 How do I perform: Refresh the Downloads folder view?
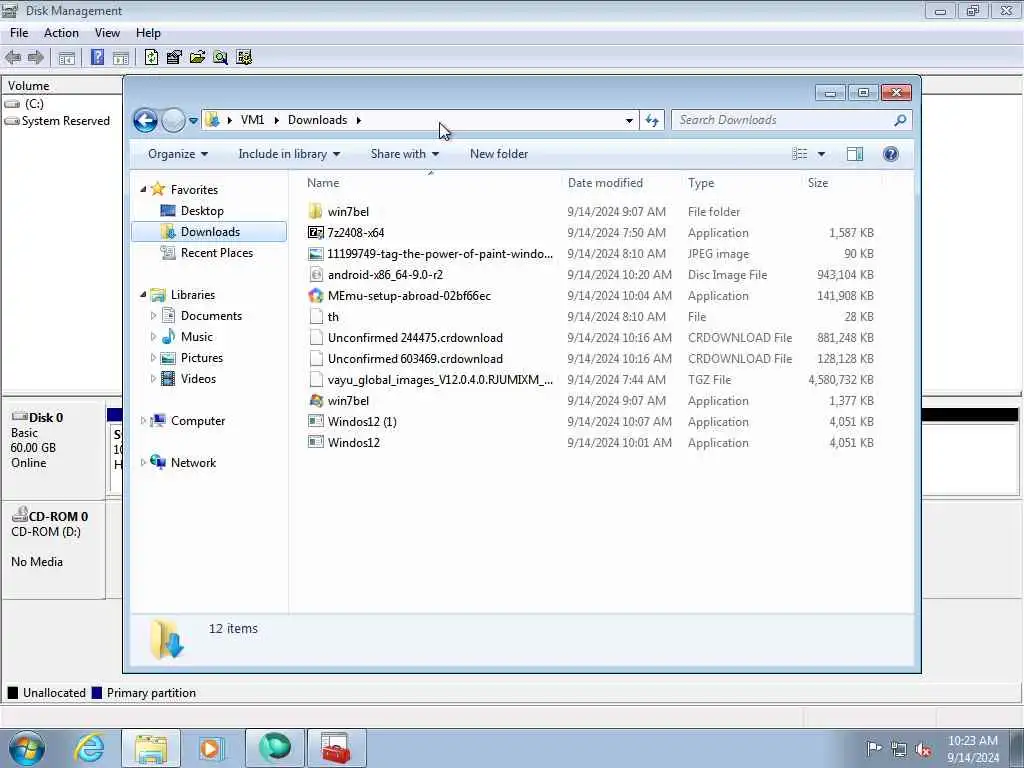point(652,120)
